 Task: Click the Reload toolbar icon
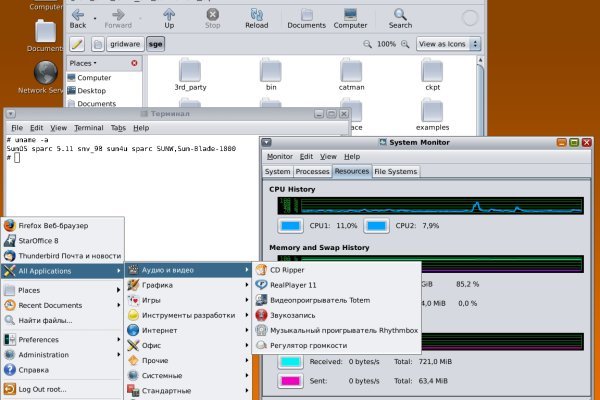point(256,17)
